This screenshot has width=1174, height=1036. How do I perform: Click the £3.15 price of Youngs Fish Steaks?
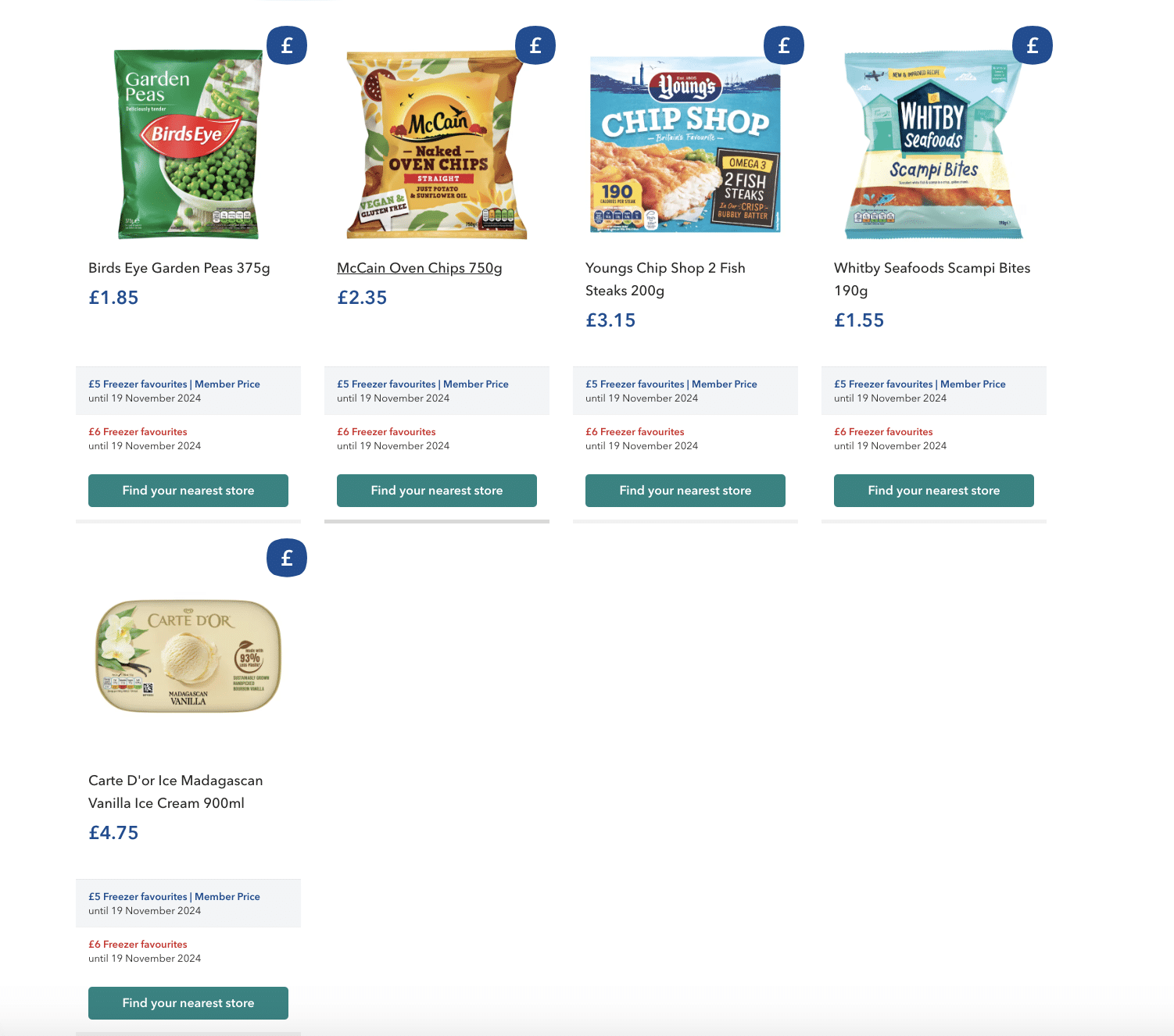[x=610, y=320]
